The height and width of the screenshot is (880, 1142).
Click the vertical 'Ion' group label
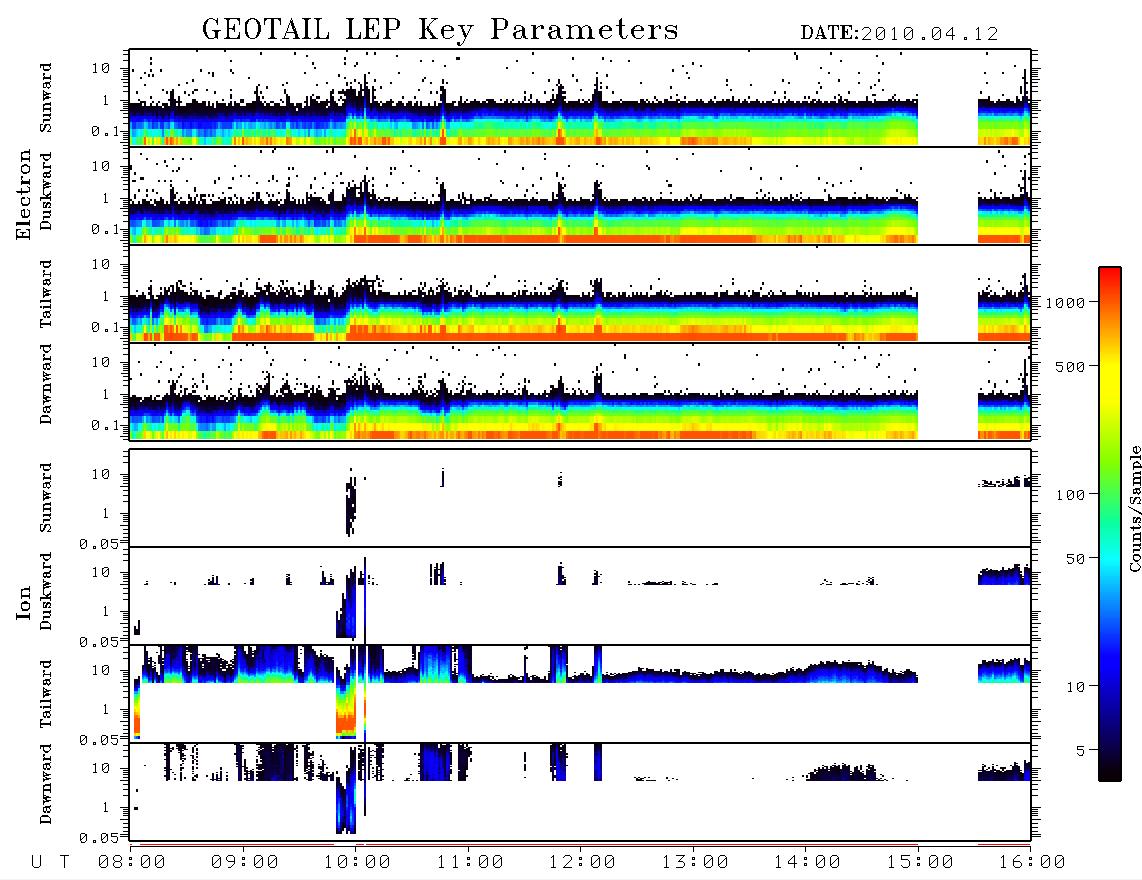(x=23, y=603)
